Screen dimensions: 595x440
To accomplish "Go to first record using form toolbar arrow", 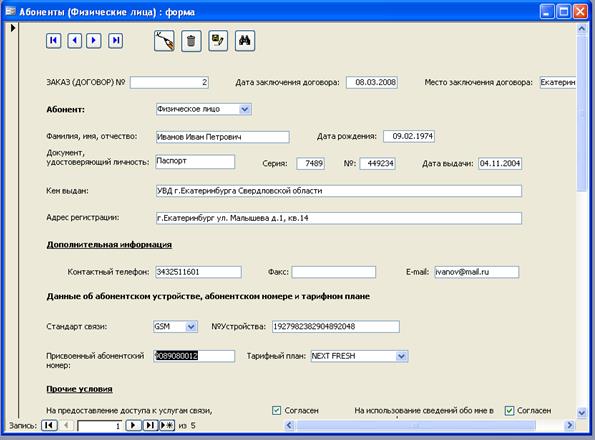I will 54,41.
